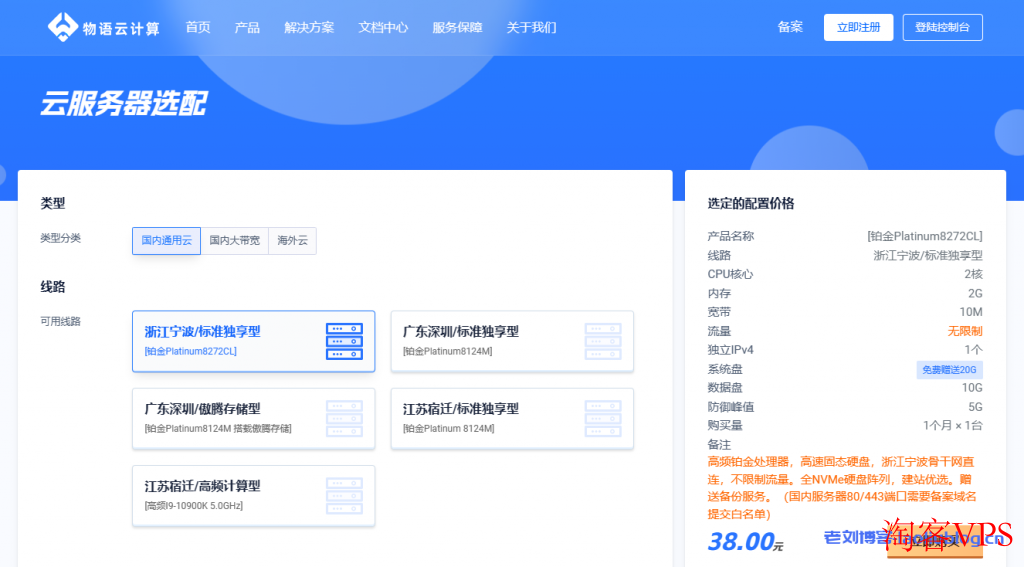Click the 物语云计算 logo icon
Image resolution: width=1024 pixels, height=567 pixels.
[x=63, y=27]
